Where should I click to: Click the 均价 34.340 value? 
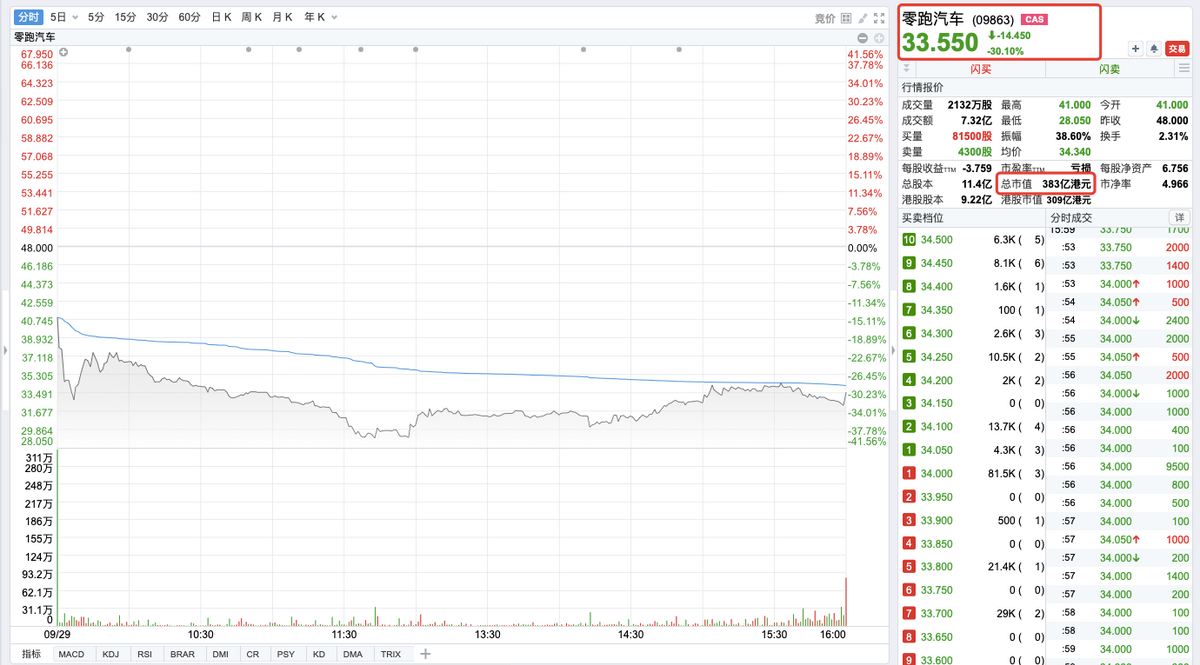[x=1074, y=152]
